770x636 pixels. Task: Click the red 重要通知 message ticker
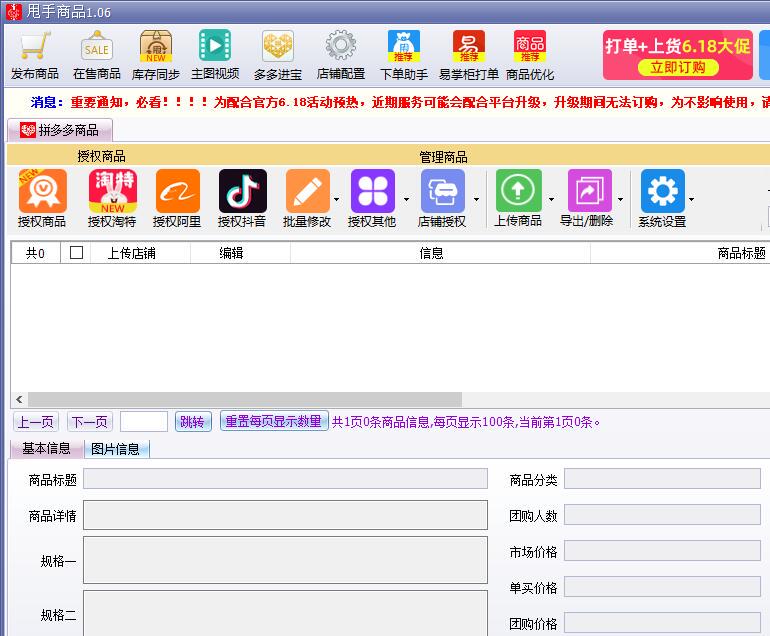[420, 102]
